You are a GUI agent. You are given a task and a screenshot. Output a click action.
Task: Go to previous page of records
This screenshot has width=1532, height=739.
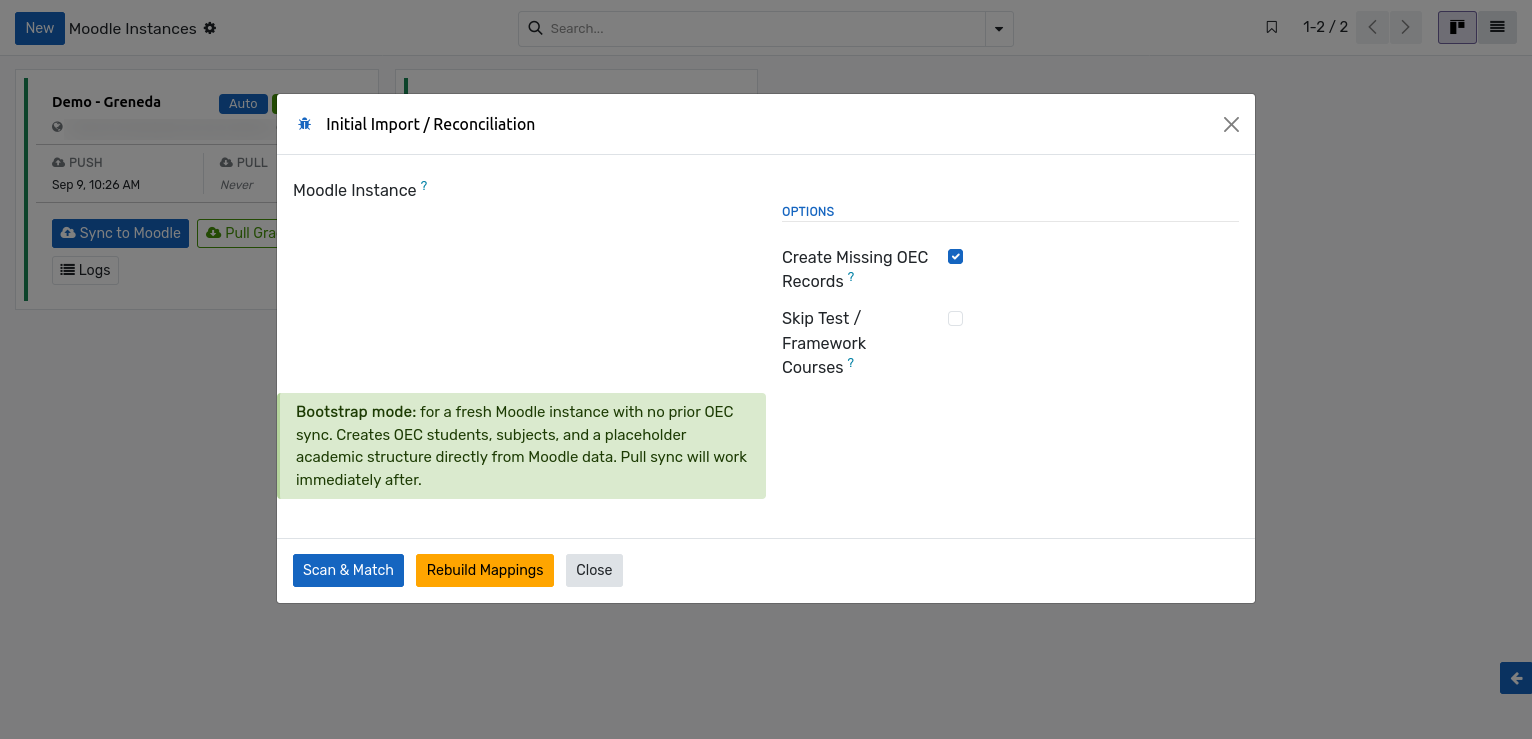(1373, 28)
